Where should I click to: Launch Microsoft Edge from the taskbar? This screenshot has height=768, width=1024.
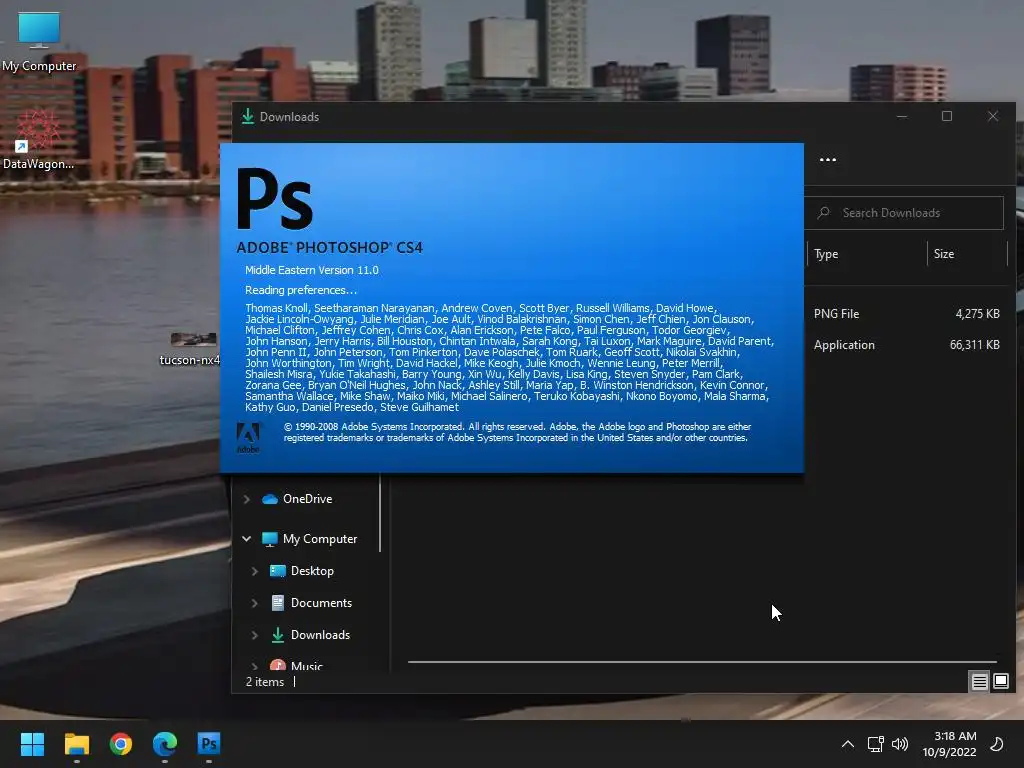[x=165, y=744]
